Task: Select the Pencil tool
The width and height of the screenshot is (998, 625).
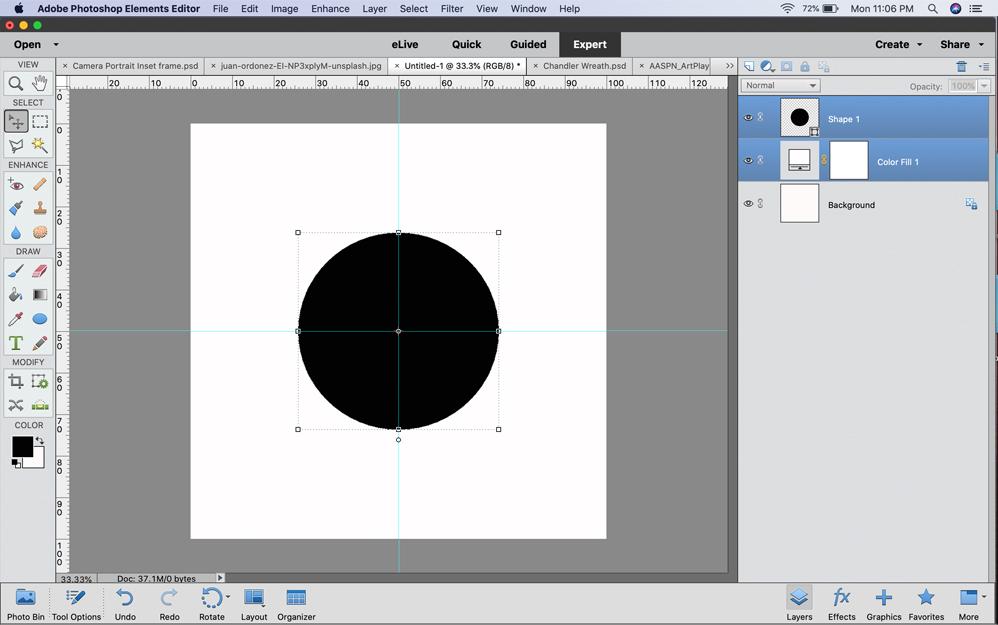Action: [40, 343]
